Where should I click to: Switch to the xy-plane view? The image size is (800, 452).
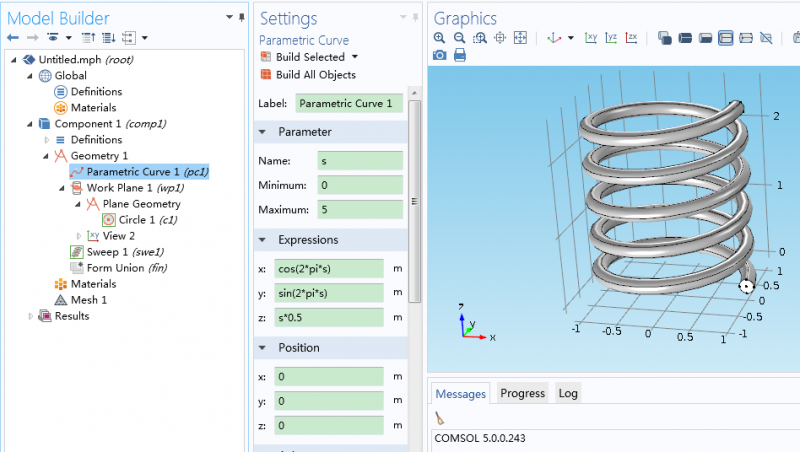coord(591,38)
